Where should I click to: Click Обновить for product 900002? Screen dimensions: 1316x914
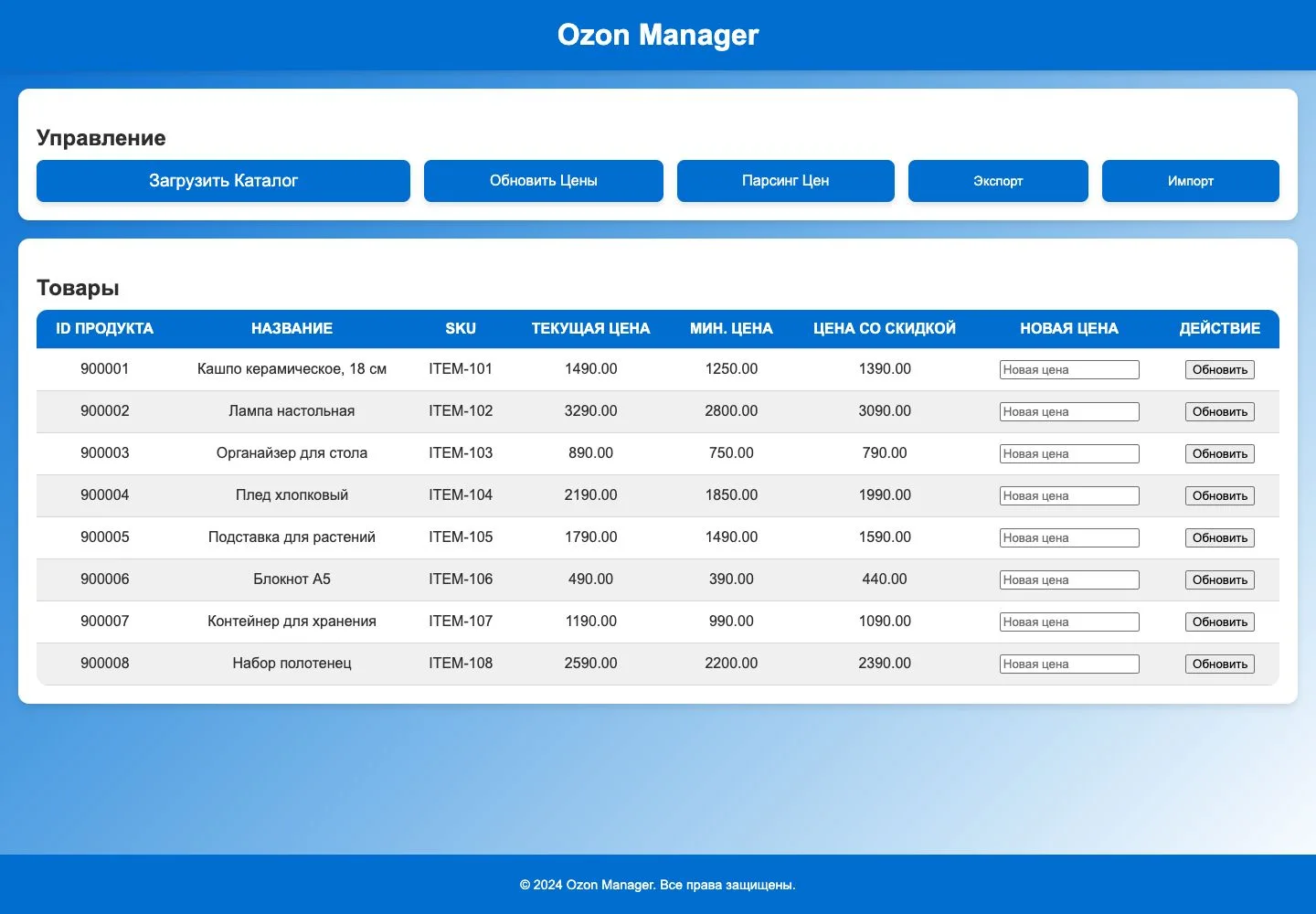(1220, 411)
